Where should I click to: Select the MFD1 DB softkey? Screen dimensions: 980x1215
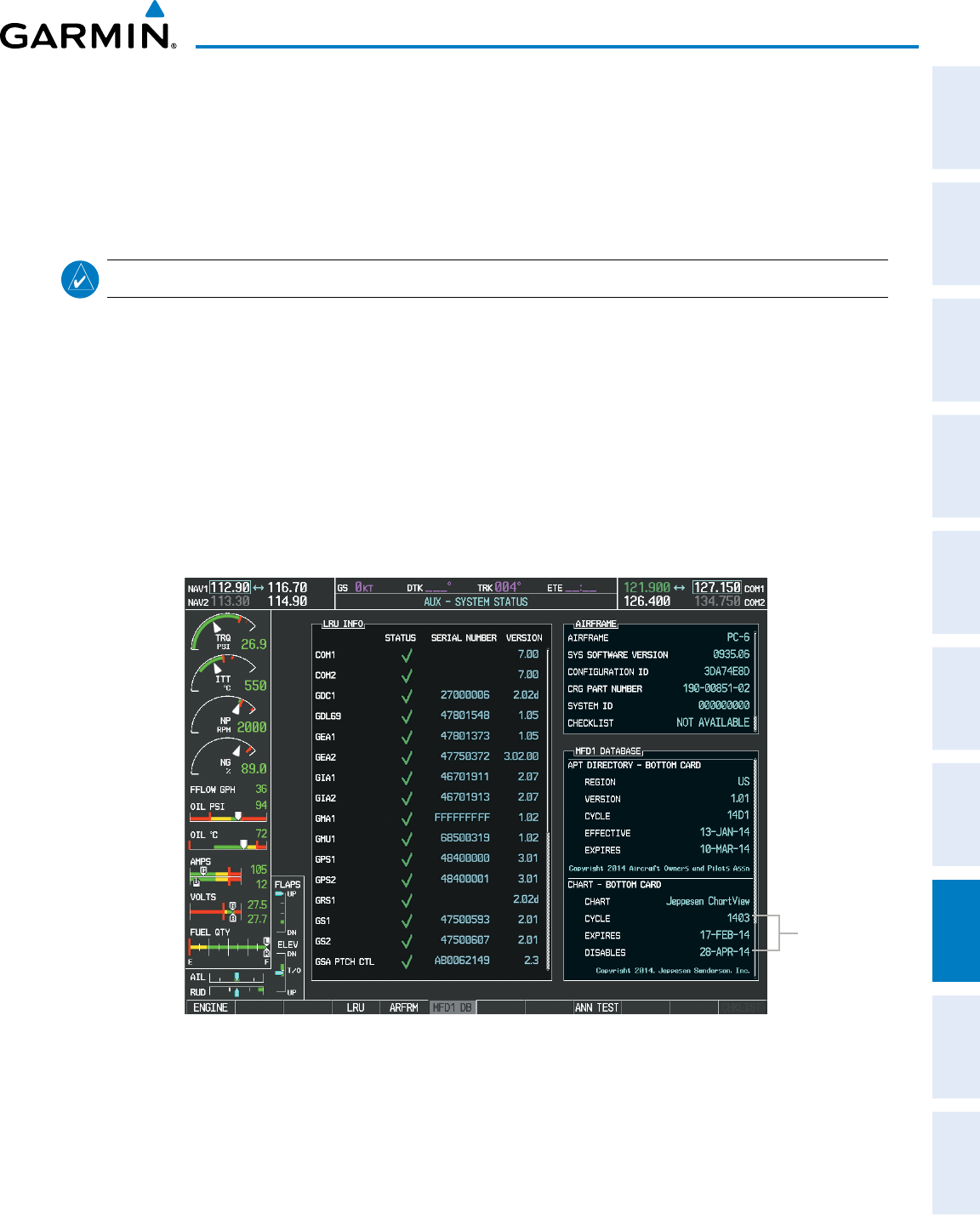tap(453, 1007)
